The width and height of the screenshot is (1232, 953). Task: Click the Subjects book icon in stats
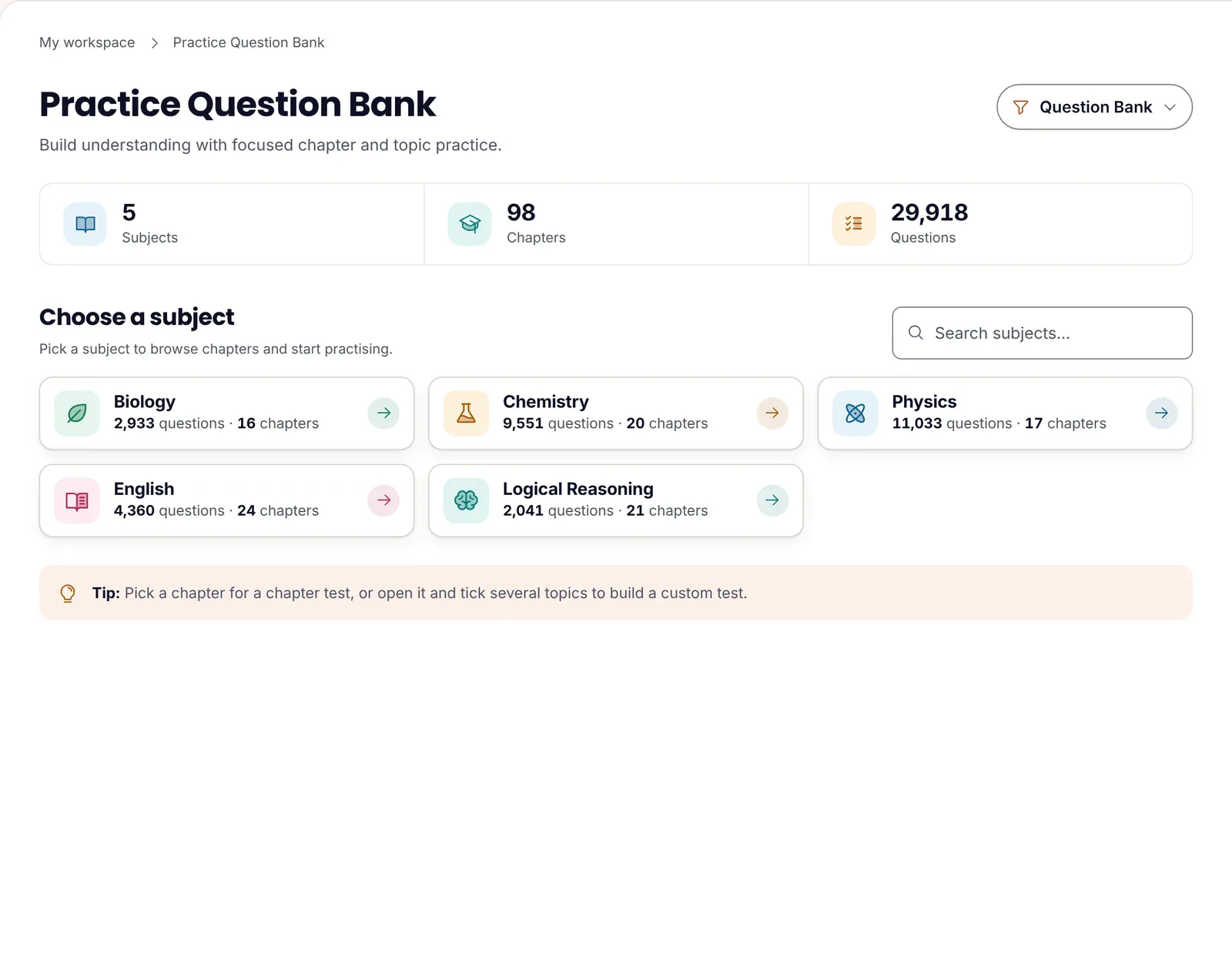click(85, 224)
